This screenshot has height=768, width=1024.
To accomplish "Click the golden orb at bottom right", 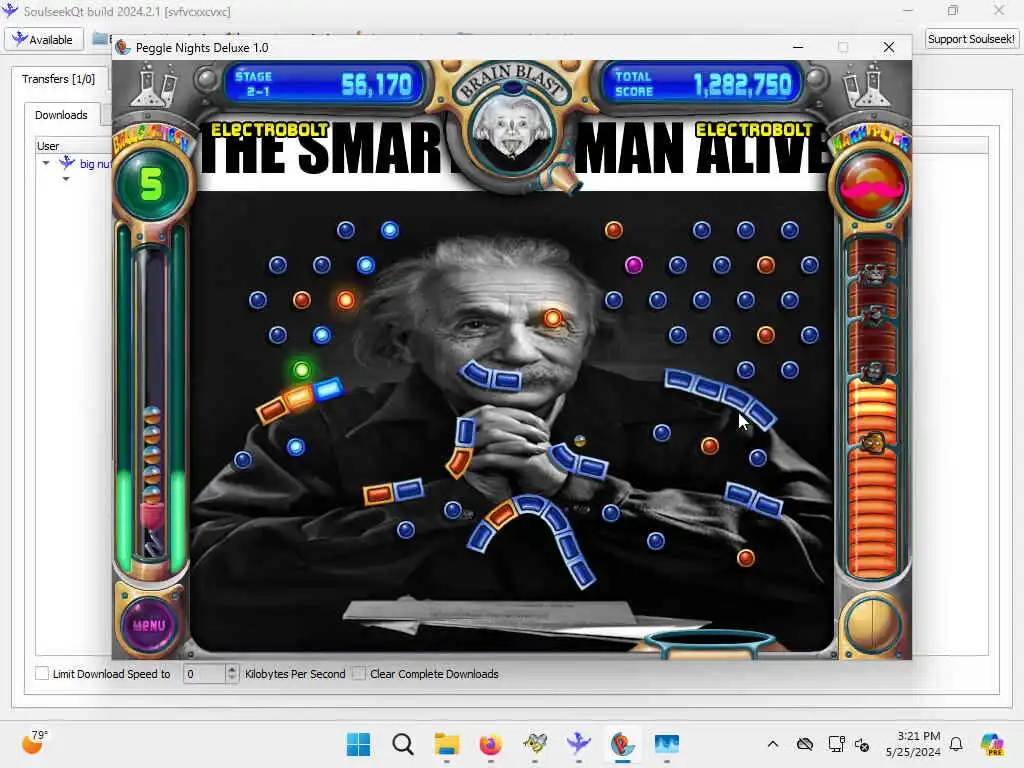I will coord(871,624).
